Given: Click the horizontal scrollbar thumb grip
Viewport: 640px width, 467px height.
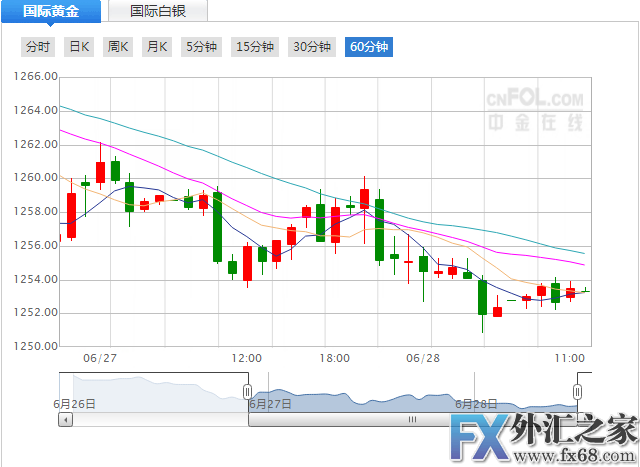Looking at the screenshot, I should (x=411, y=421).
